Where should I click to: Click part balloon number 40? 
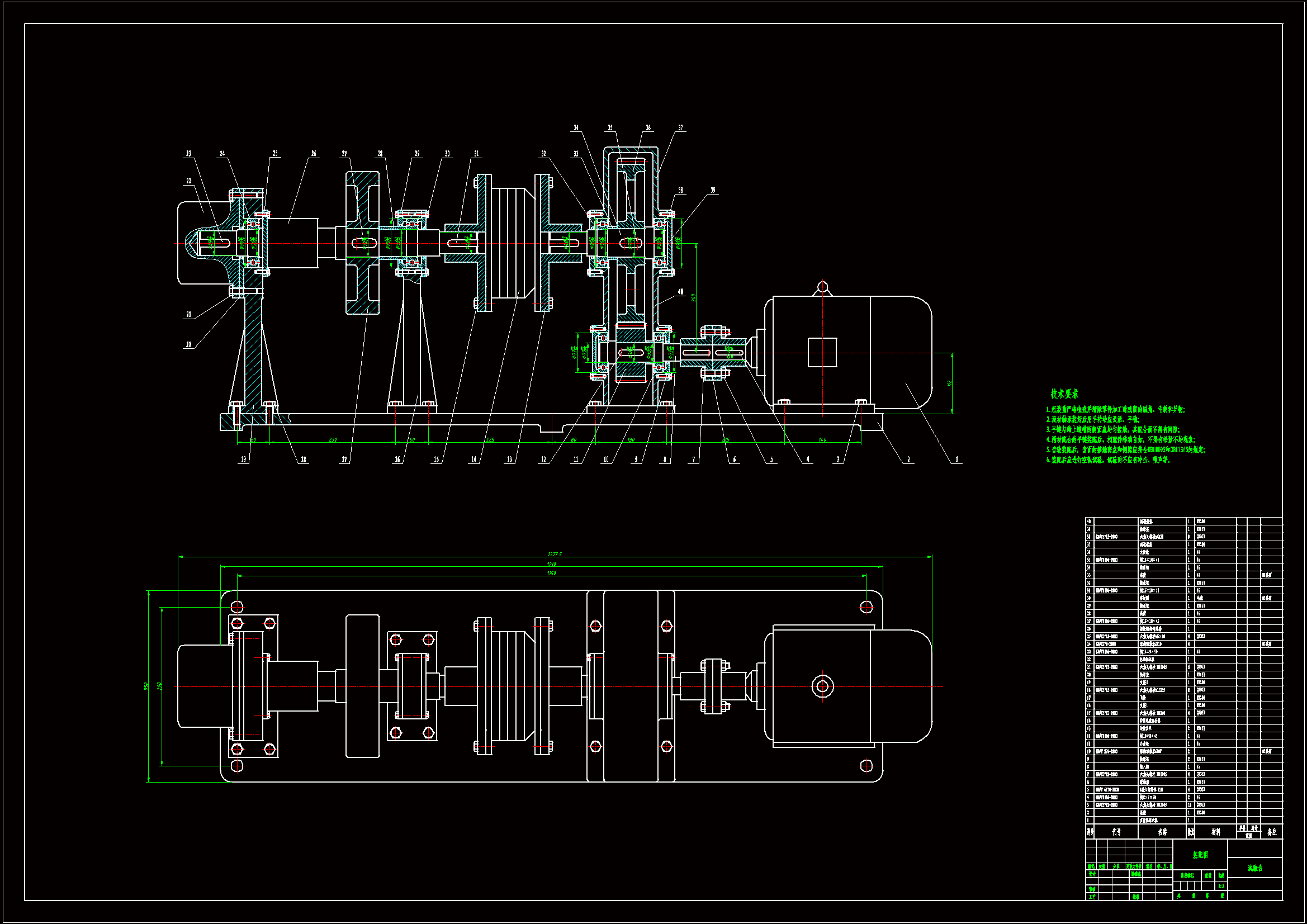[680, 292]
